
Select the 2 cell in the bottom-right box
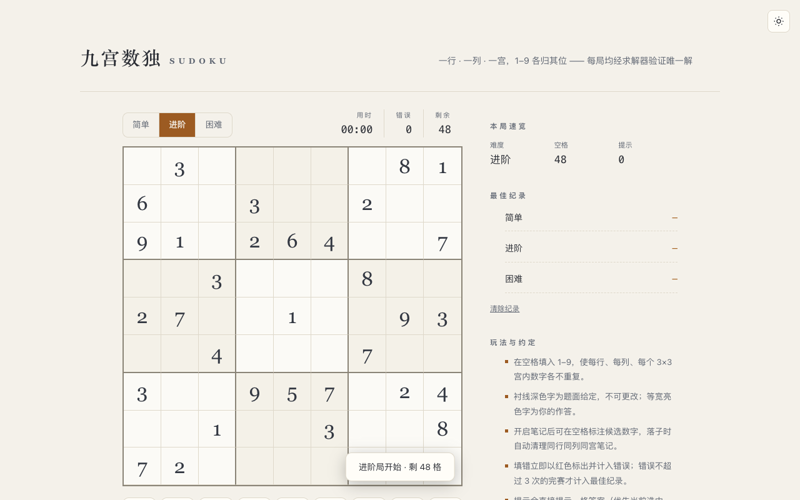click(x=405, y=392)
